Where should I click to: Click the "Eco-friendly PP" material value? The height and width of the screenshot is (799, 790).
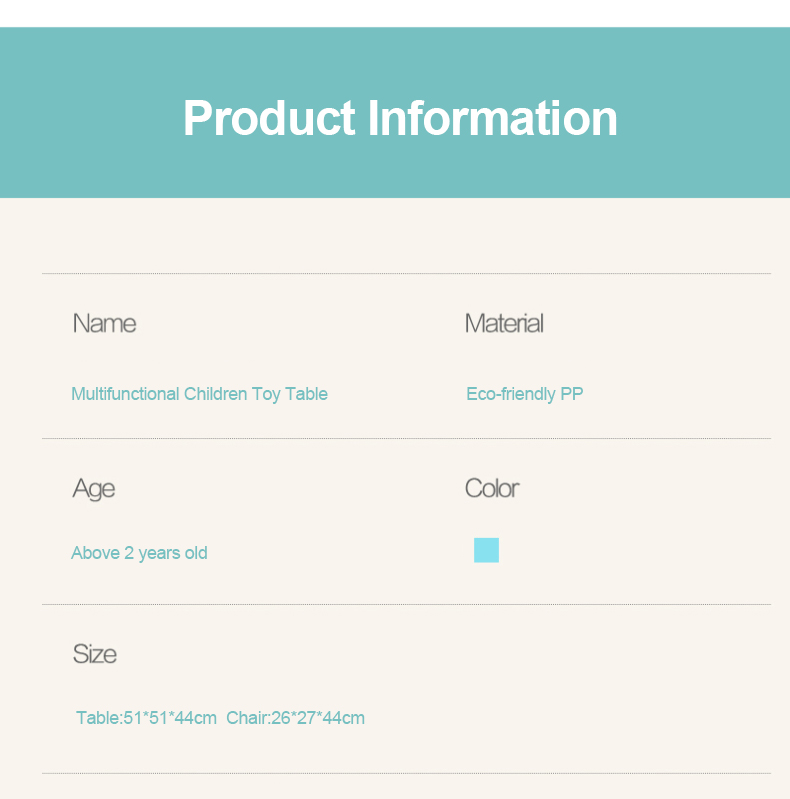(x=524, y=394)
